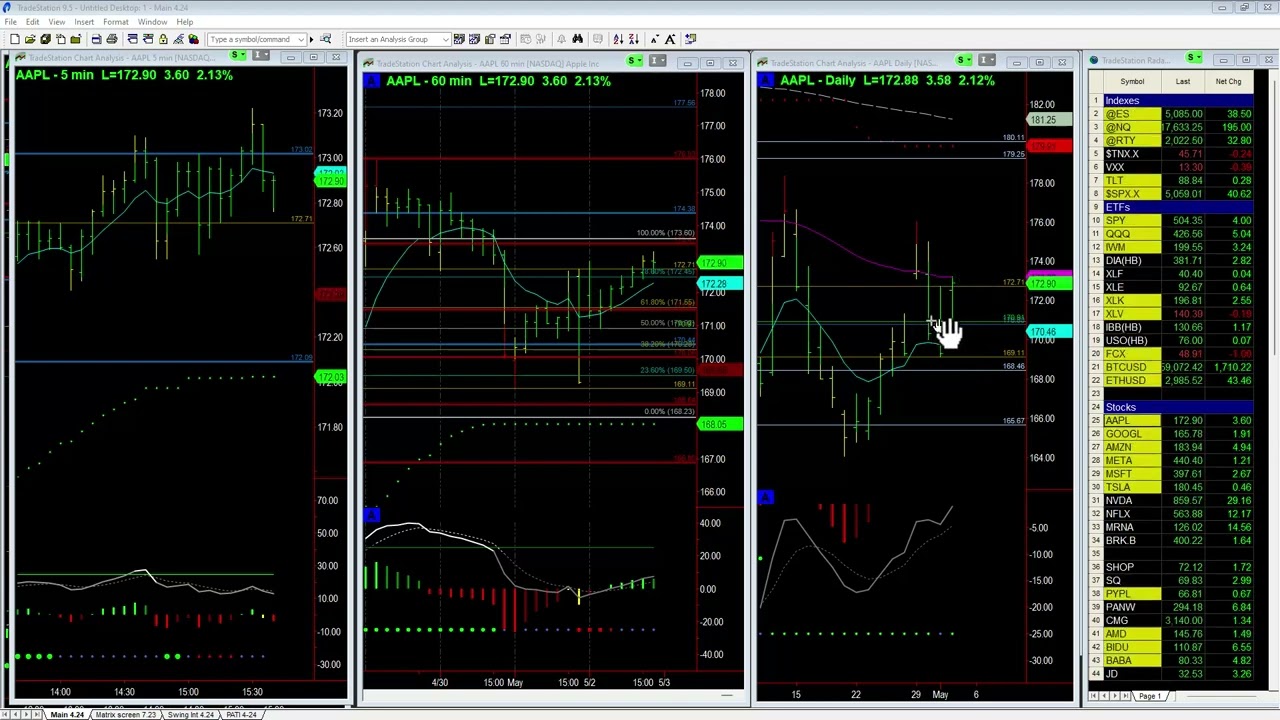
Task: Click in the Type a symbol/command field
Action: 252,39
